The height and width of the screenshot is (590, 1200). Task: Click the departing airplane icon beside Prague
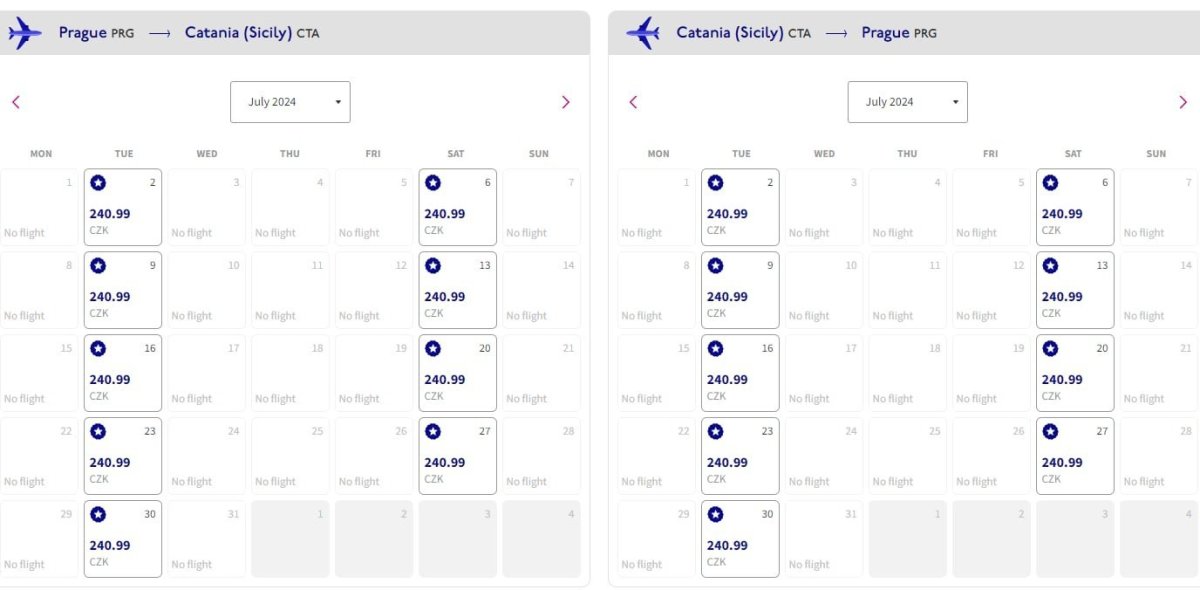tap(24, 33)
